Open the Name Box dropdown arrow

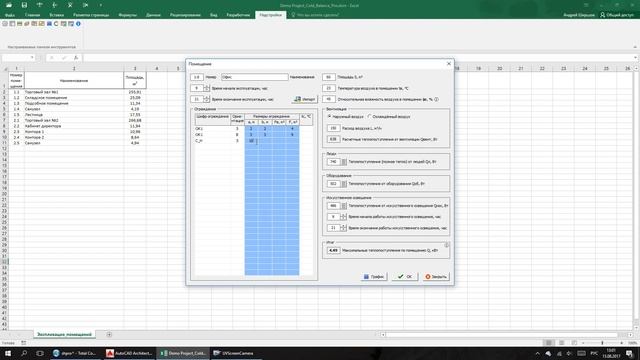click(x=32, y=58)
